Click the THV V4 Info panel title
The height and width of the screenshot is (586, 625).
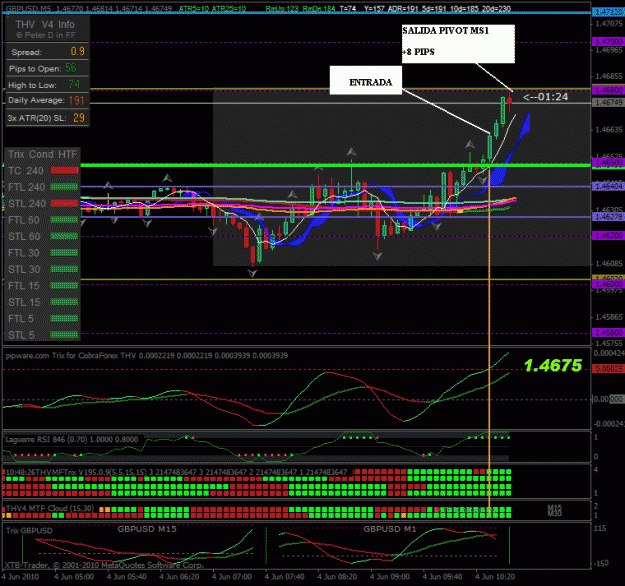coord(45,25)
